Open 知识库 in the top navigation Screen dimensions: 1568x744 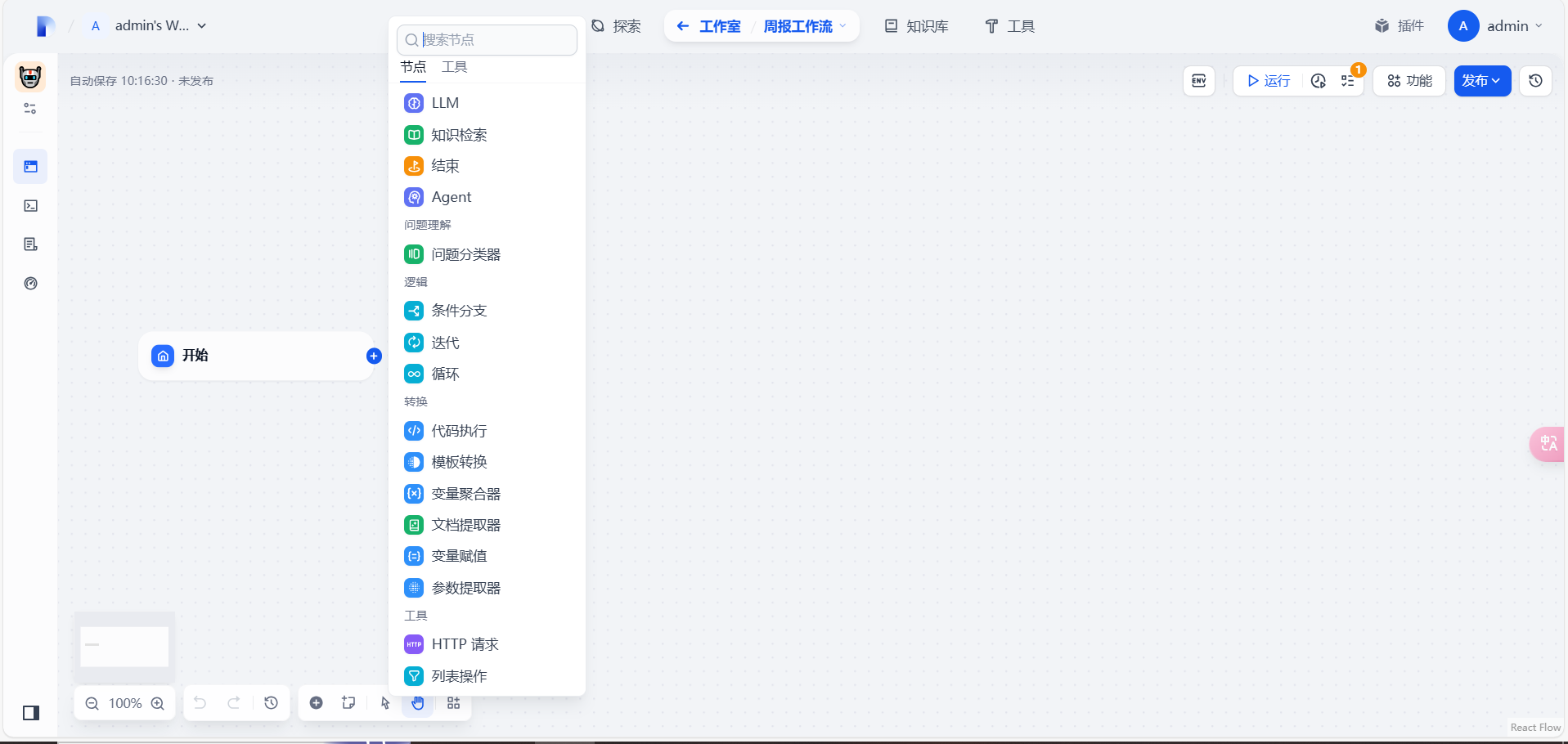pos(916,26)
